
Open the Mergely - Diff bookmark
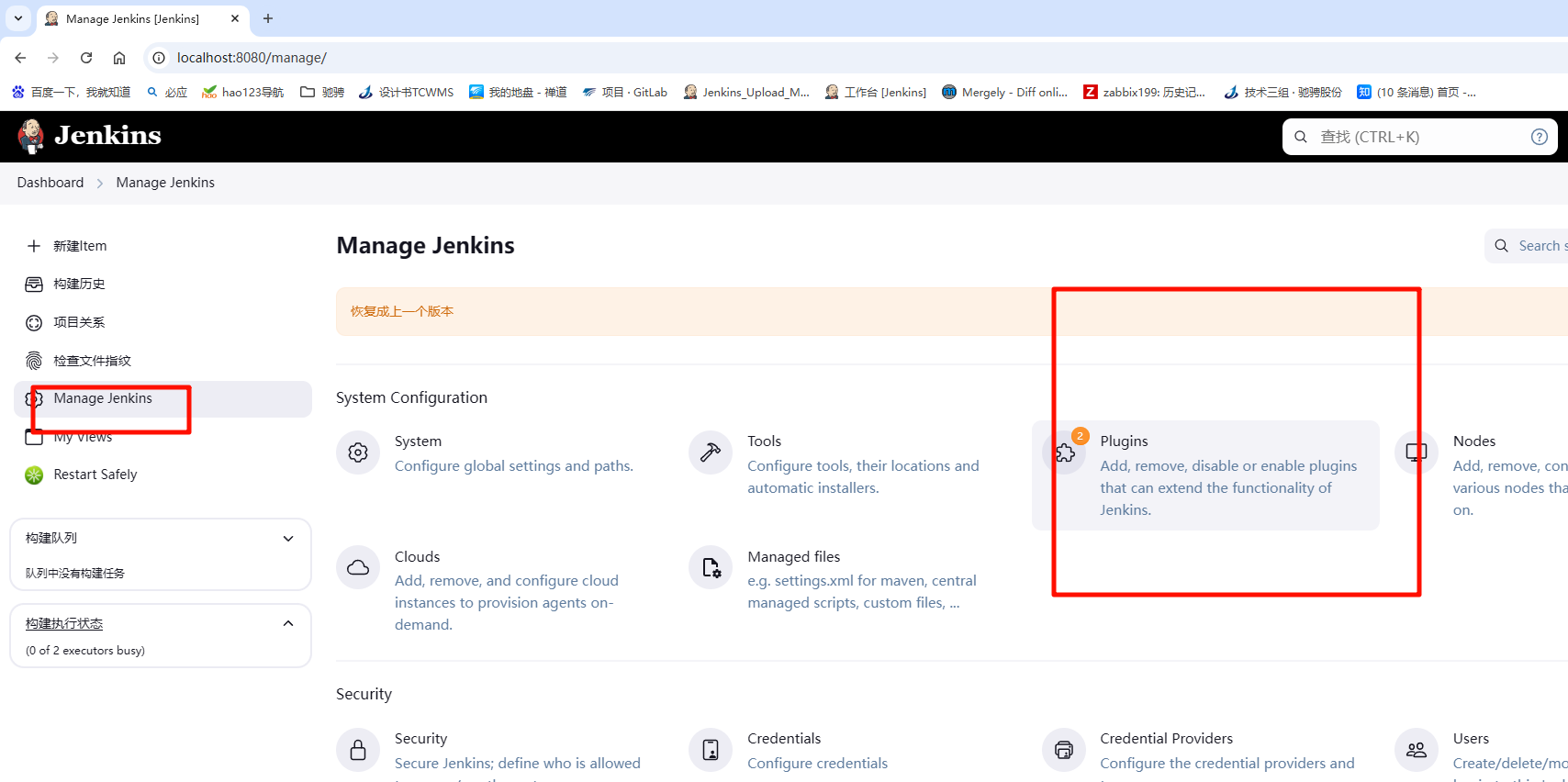(x=1004, y=92)
